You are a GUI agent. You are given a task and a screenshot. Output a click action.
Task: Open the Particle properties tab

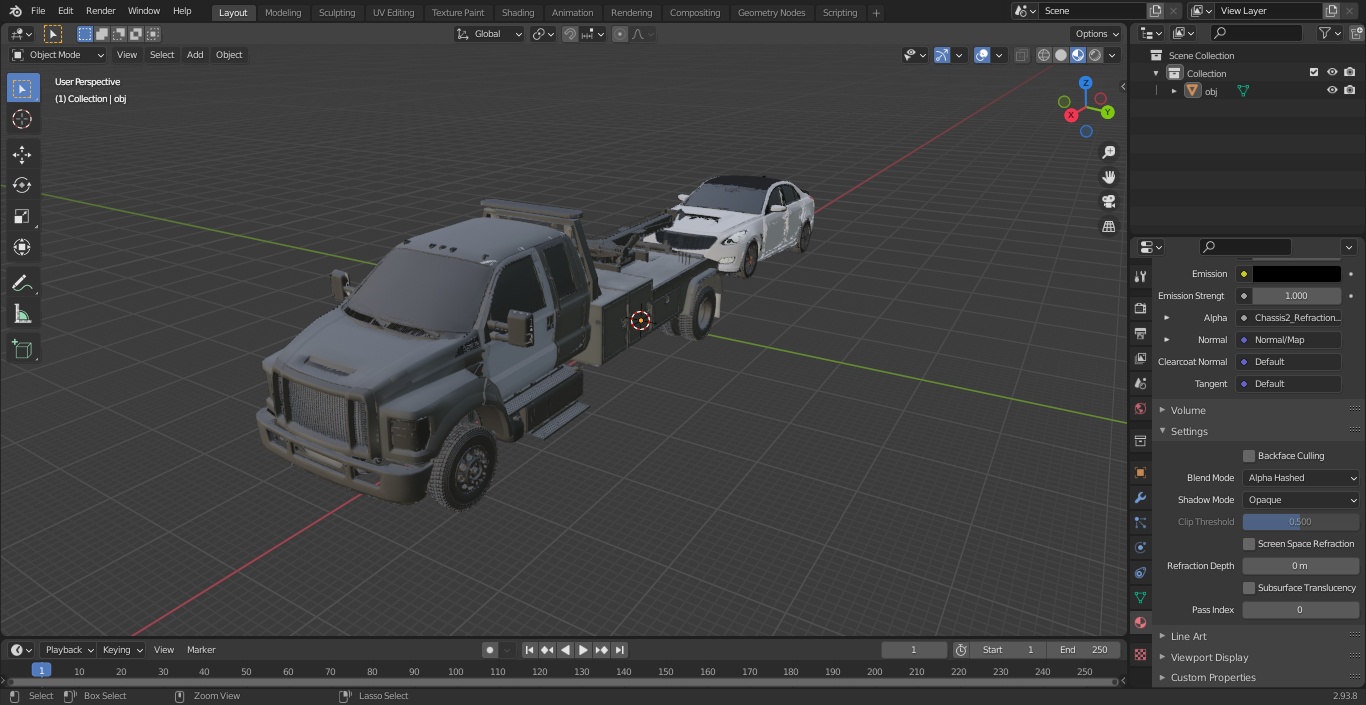1140,522
